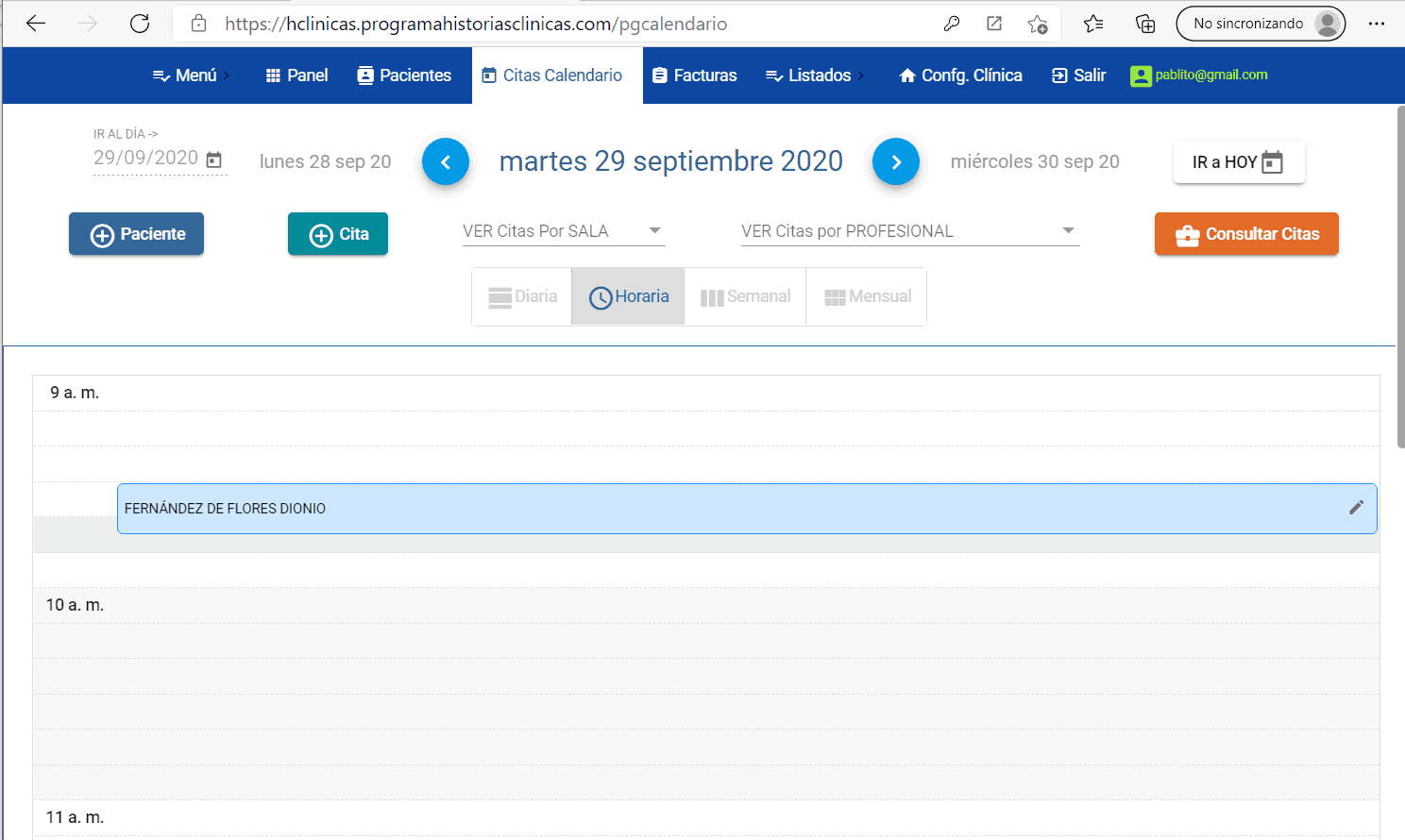Click the home icon on Confg. Clínica
The width and height of the screenshot is (1405, 840).
pos(907,76)
